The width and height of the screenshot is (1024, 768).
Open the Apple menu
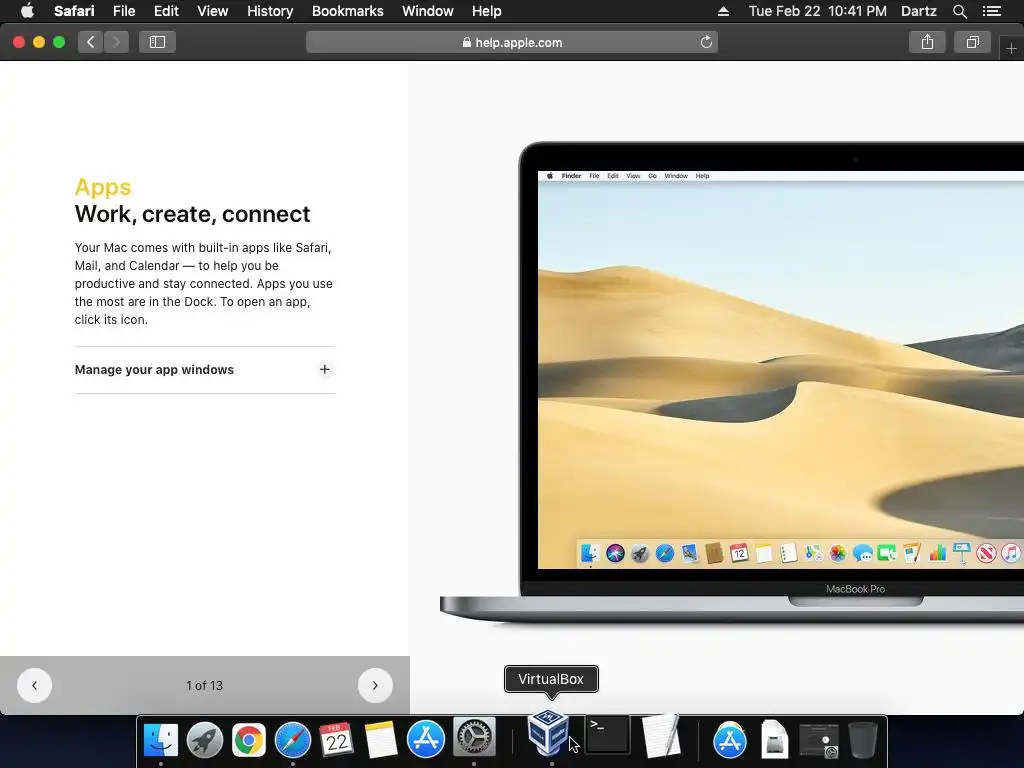pos(27,11)
